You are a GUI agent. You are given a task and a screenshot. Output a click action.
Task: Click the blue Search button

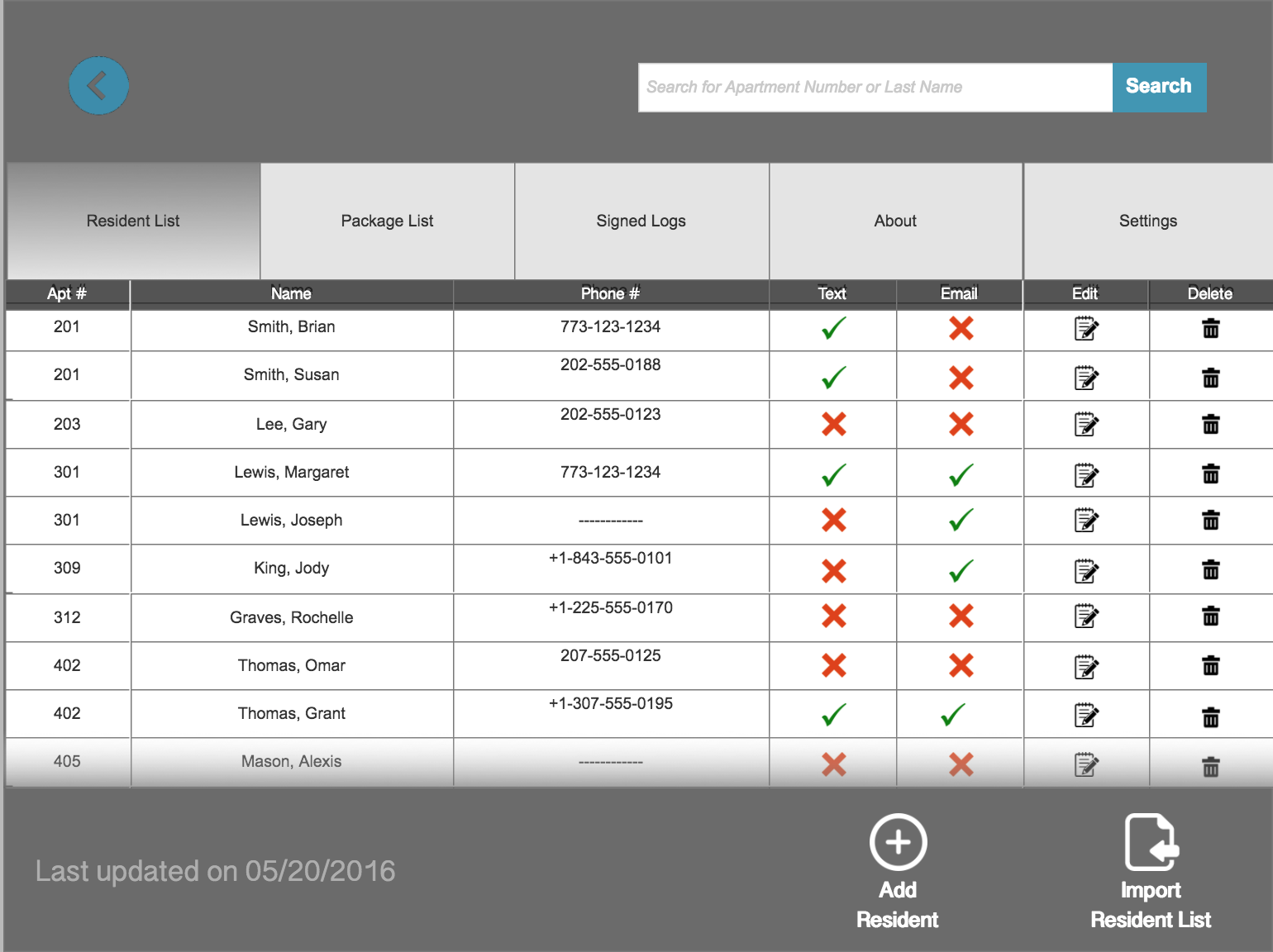1159,87
